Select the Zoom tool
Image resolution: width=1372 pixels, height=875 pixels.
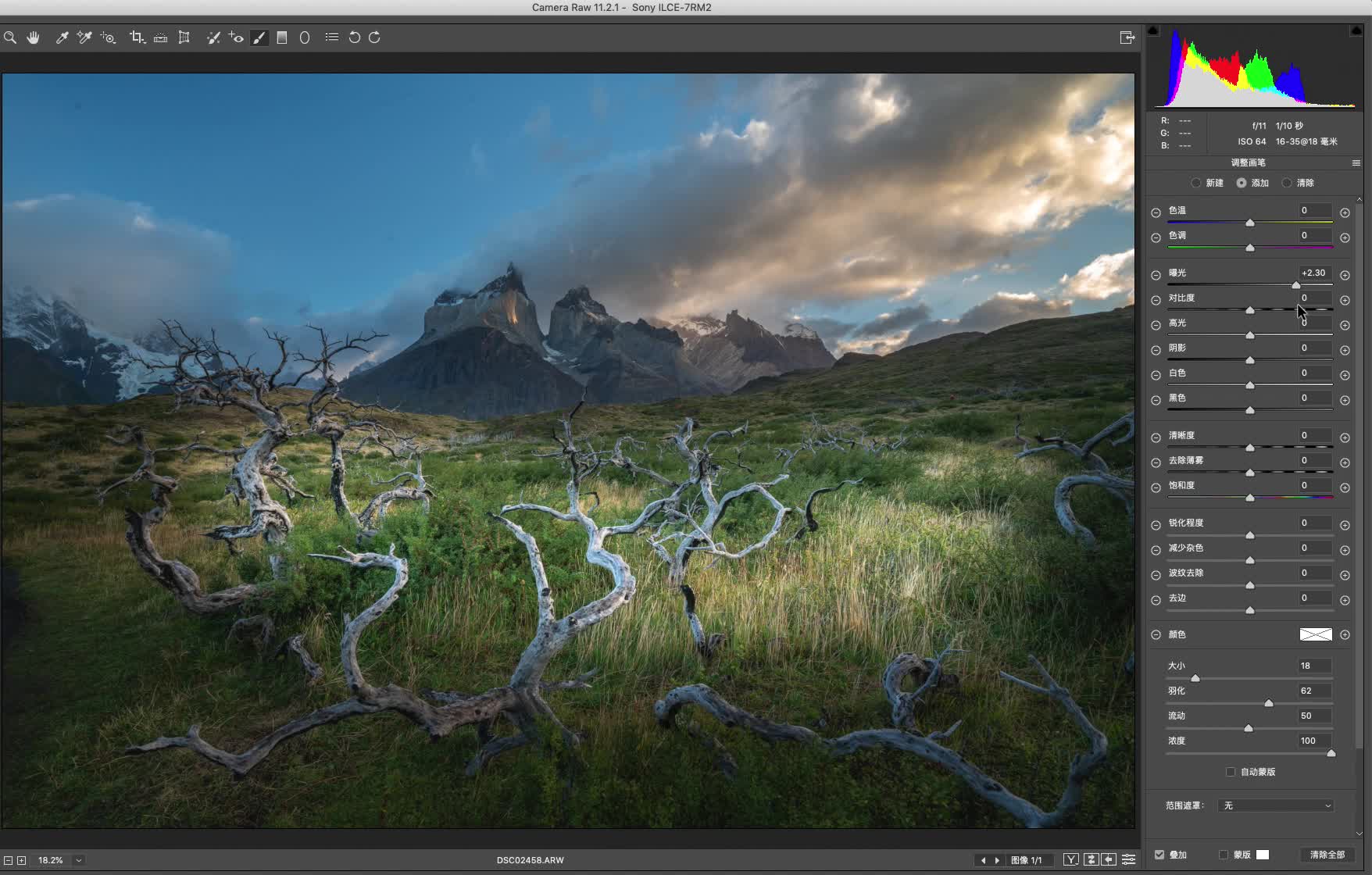[10, 37]
